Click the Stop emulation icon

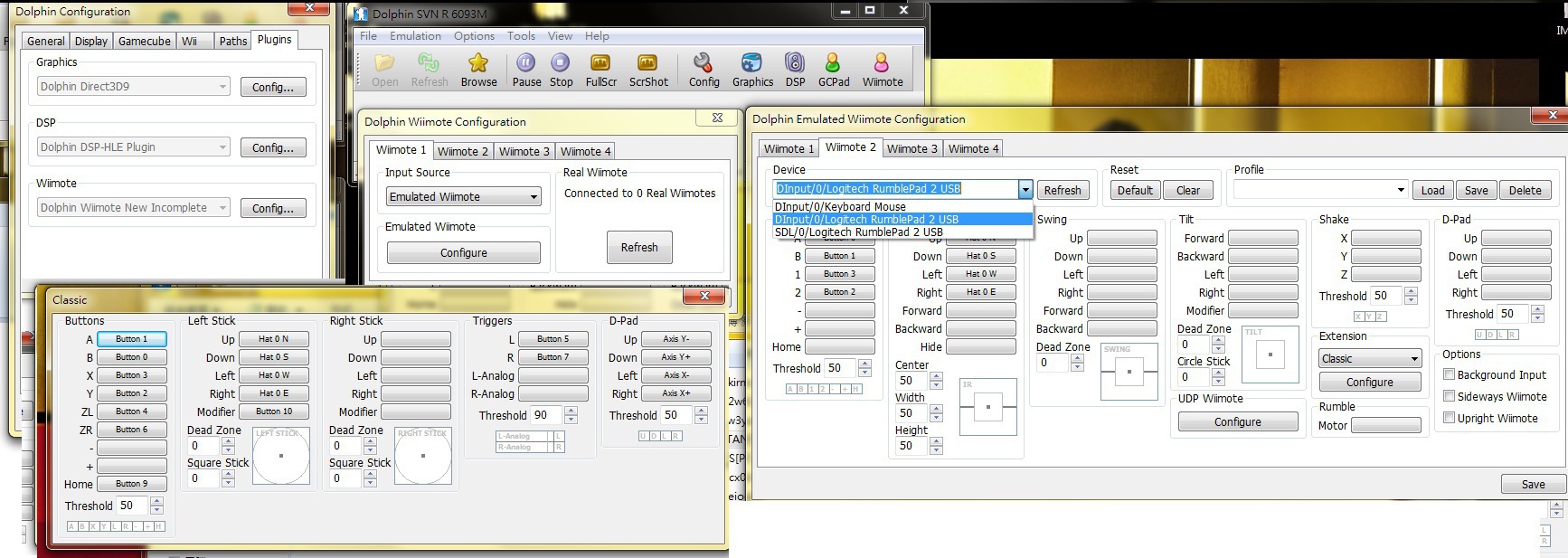(x=561, y=70)
